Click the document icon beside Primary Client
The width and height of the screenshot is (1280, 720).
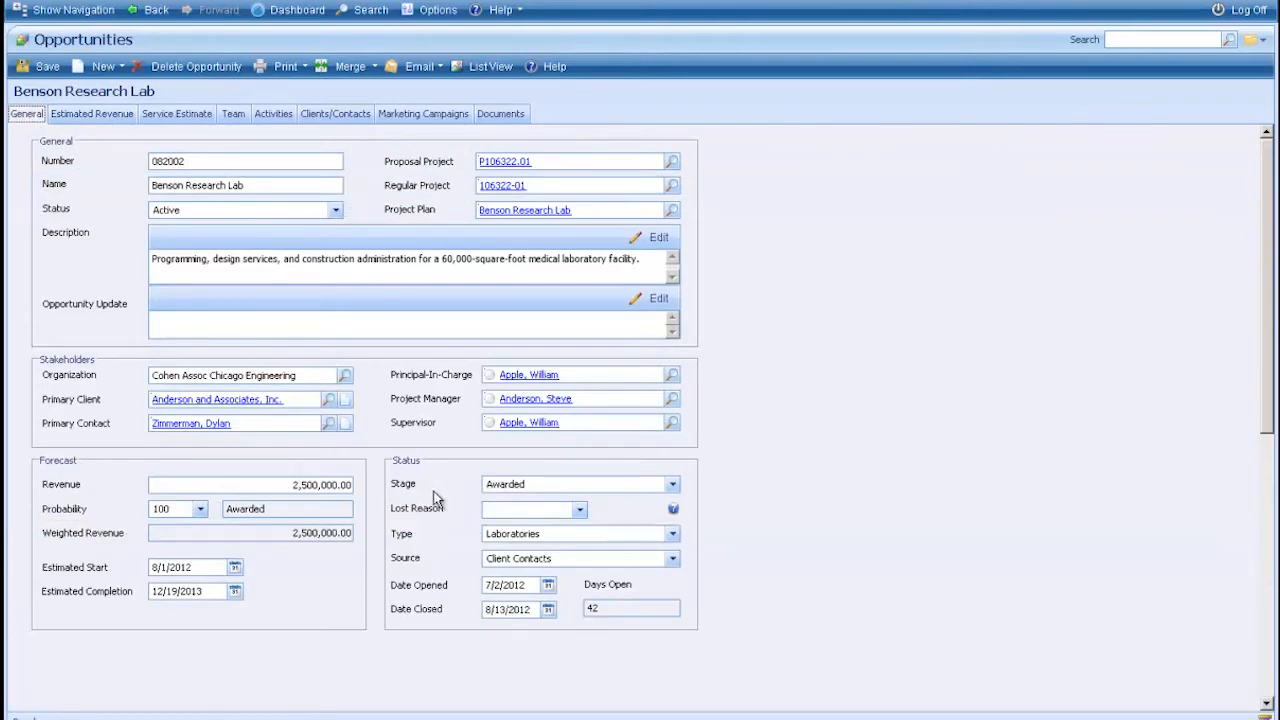click(345, 399)
